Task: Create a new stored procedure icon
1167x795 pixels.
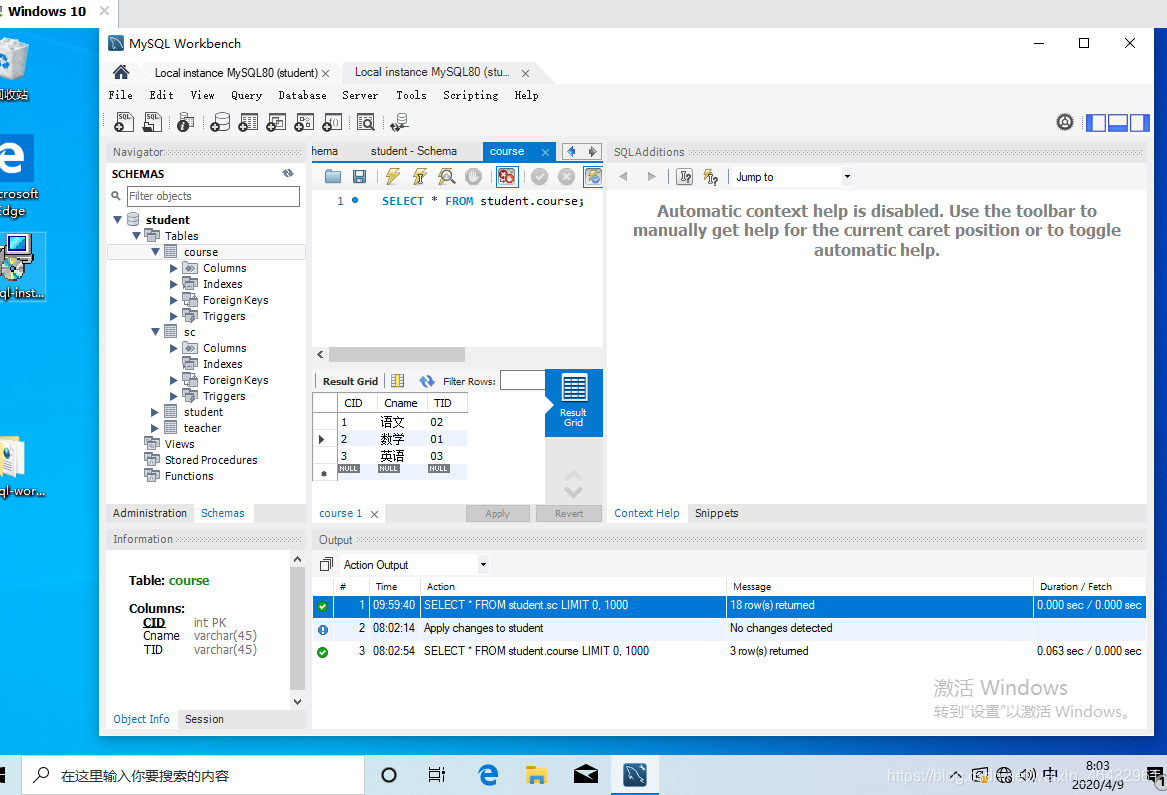Action: pyautogui.click(x=304, y=122)
